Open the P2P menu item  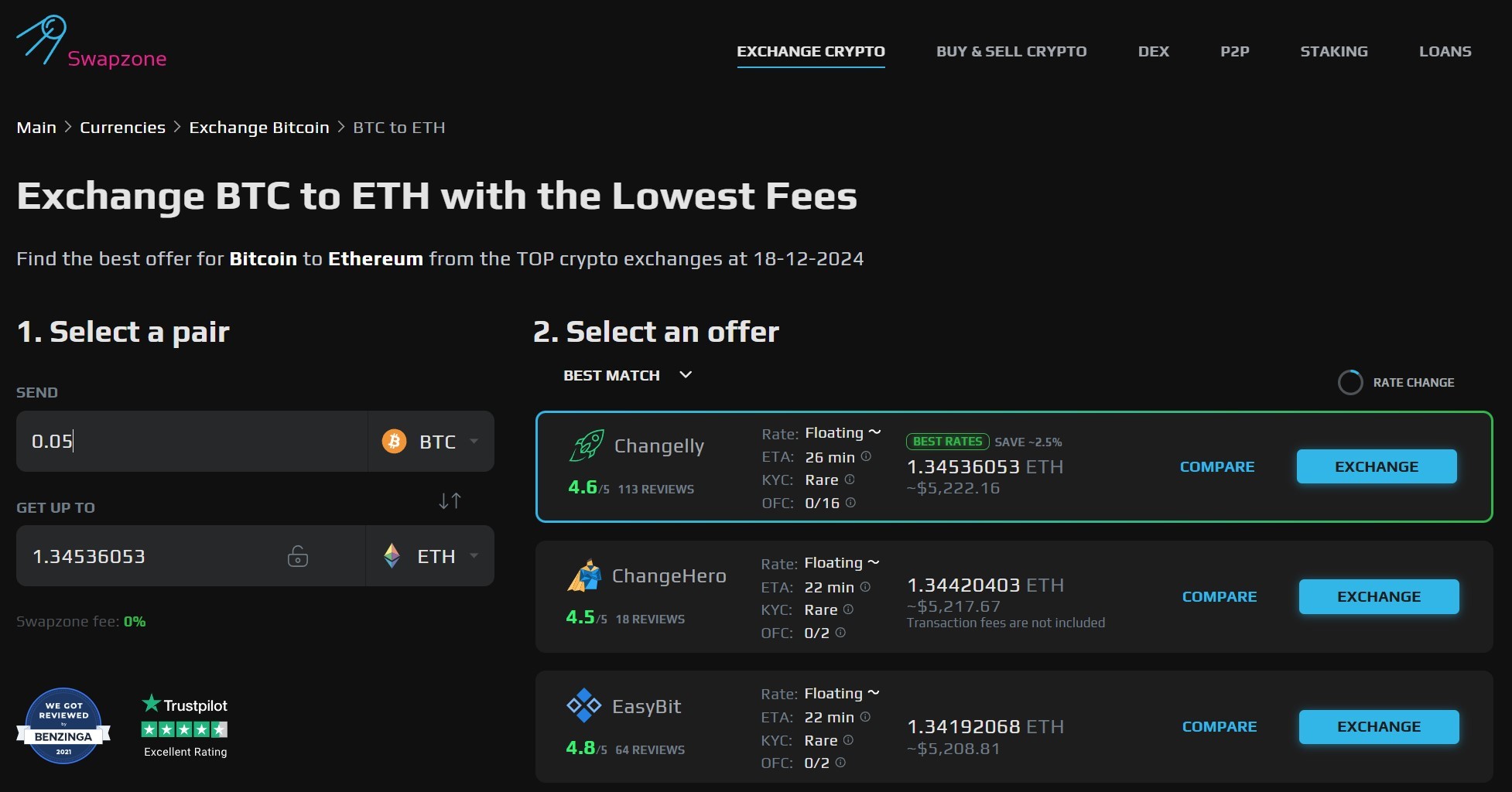(1235, 52)
